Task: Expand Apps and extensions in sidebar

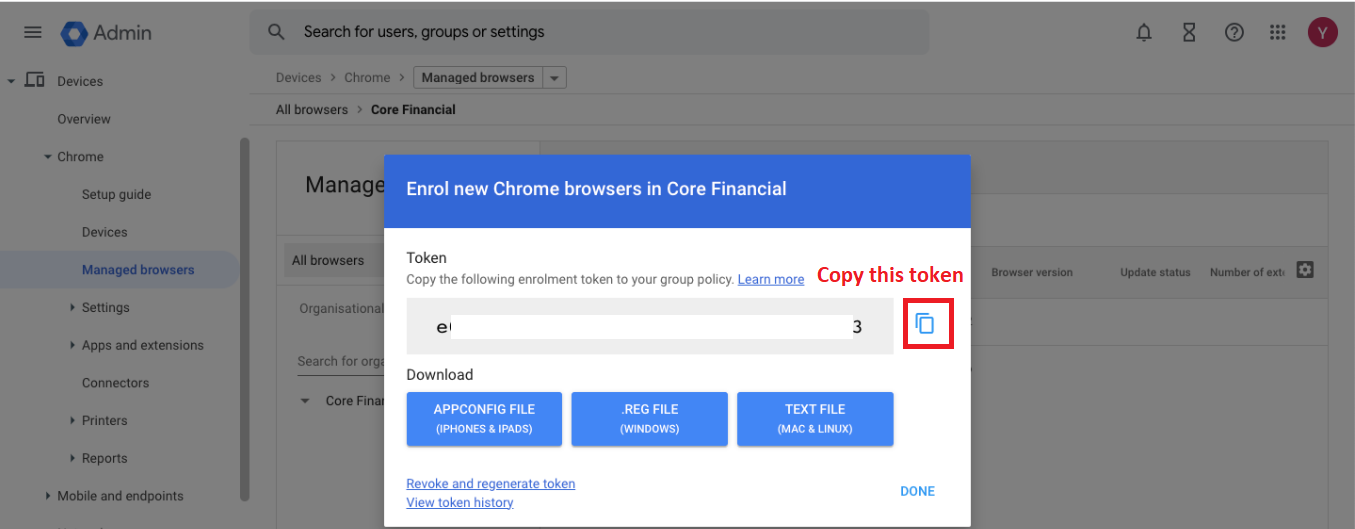Action: click(73, 345)
